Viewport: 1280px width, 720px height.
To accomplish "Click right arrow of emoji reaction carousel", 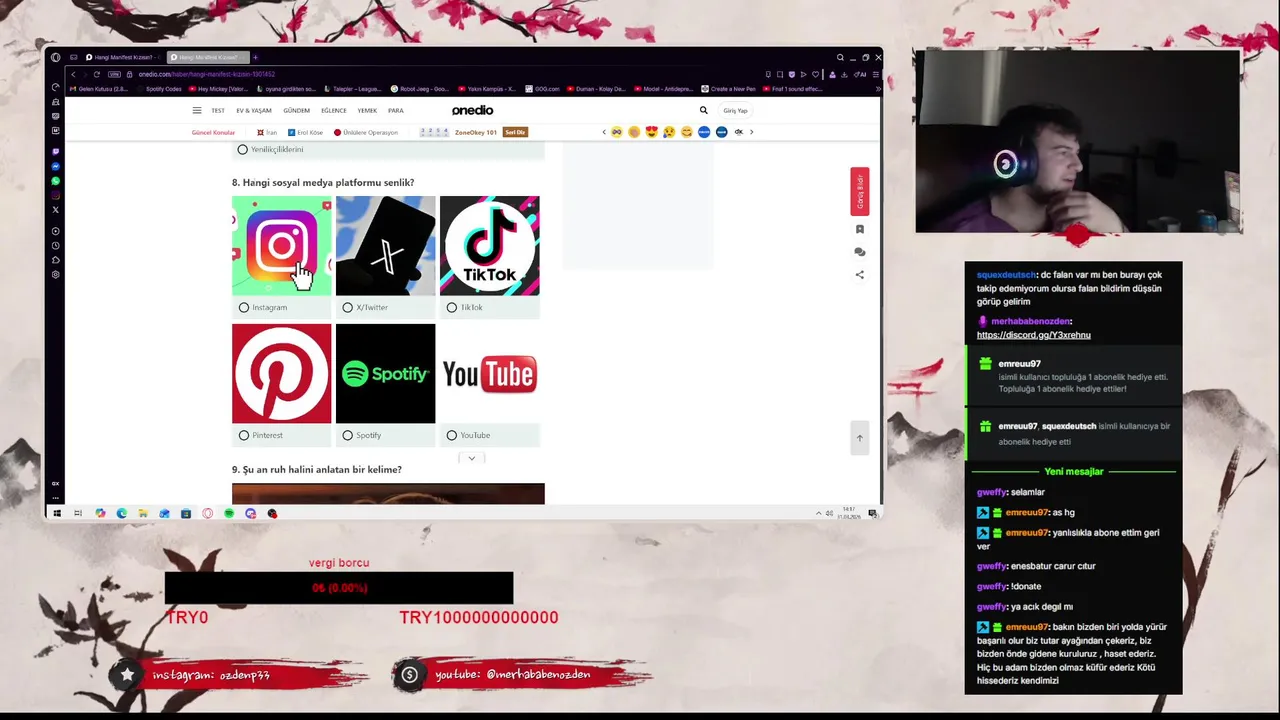I will [x=751, y=132].
